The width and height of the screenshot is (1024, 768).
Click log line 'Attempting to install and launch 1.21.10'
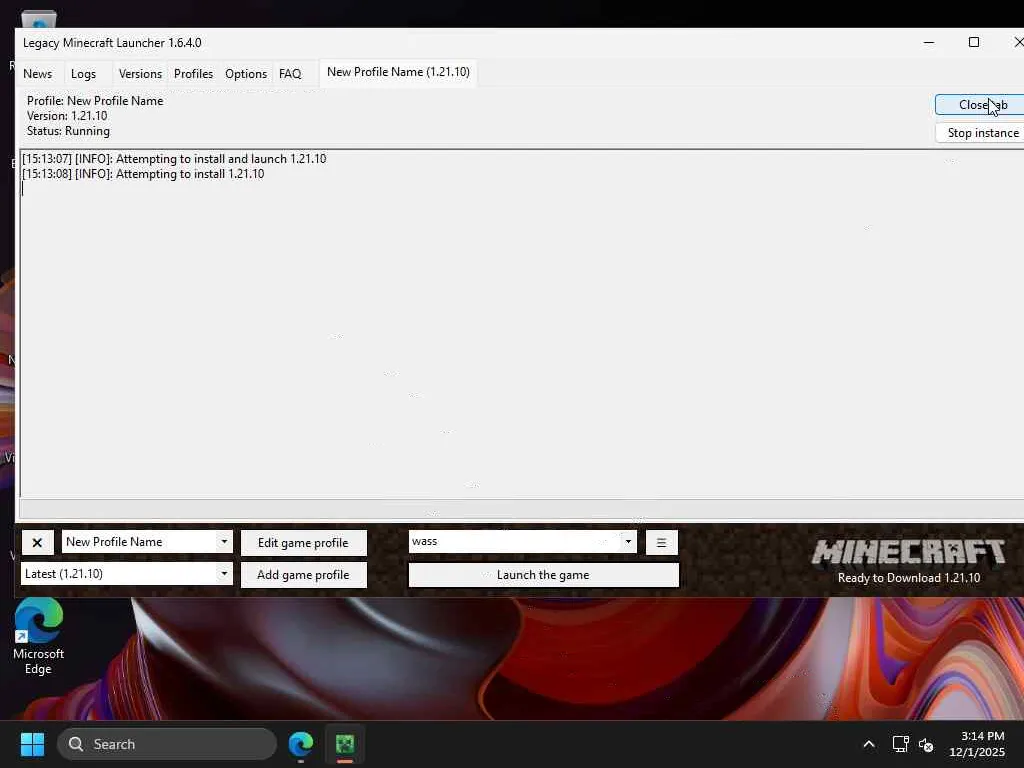click(x=174, y=159)
